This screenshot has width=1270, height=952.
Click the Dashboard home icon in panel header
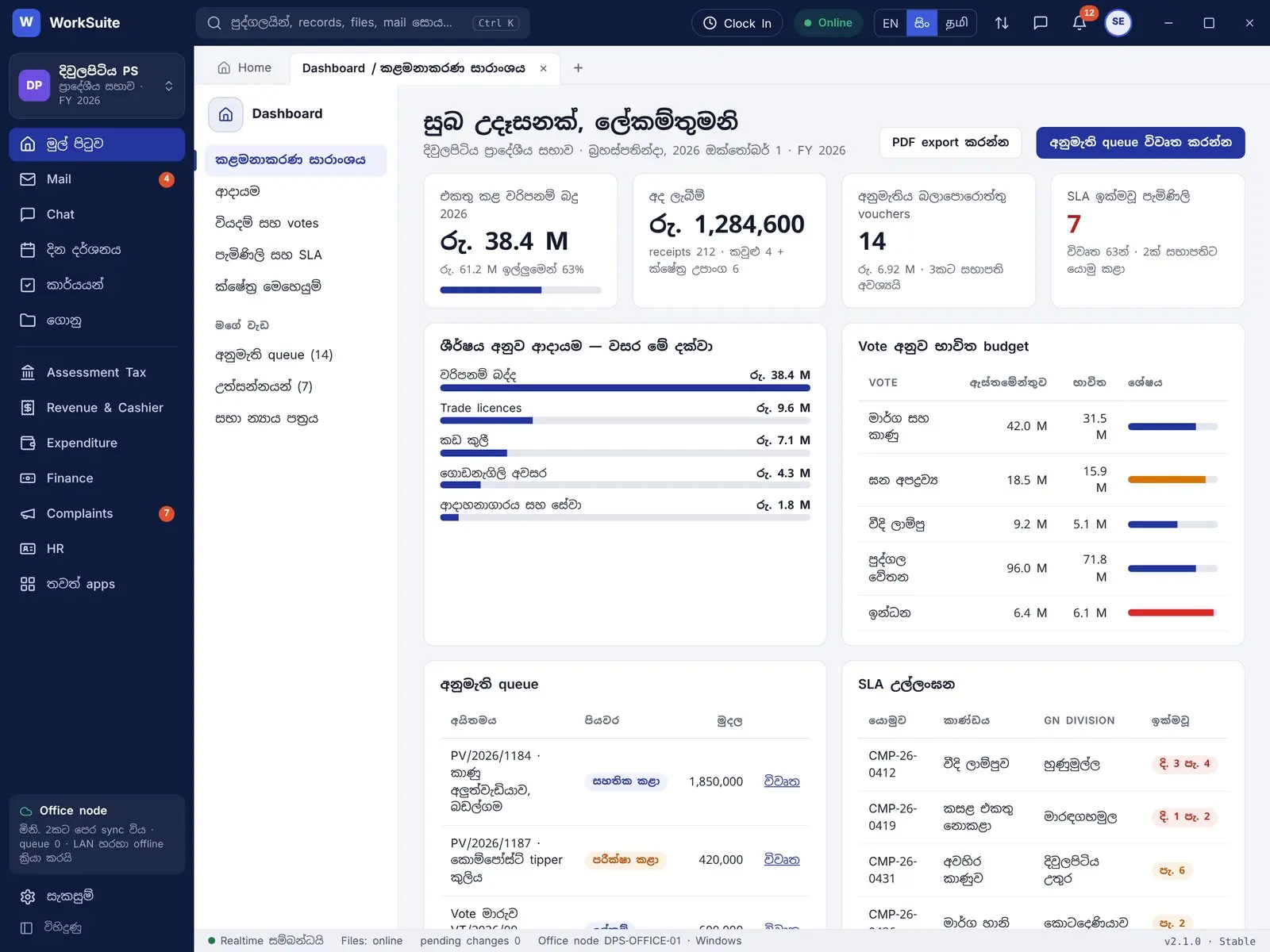225,114
